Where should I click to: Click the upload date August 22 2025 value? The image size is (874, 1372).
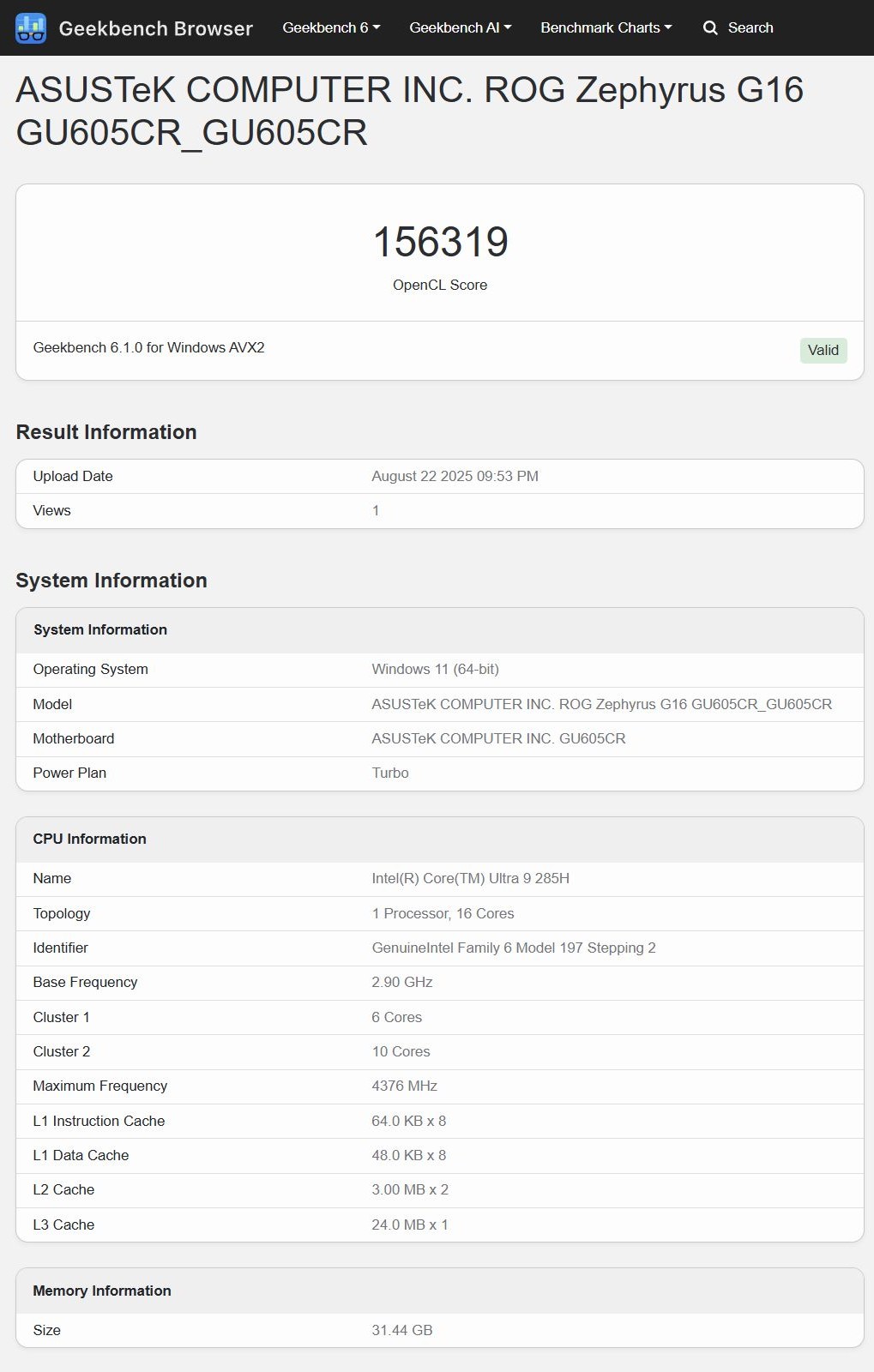click(455, 476)
